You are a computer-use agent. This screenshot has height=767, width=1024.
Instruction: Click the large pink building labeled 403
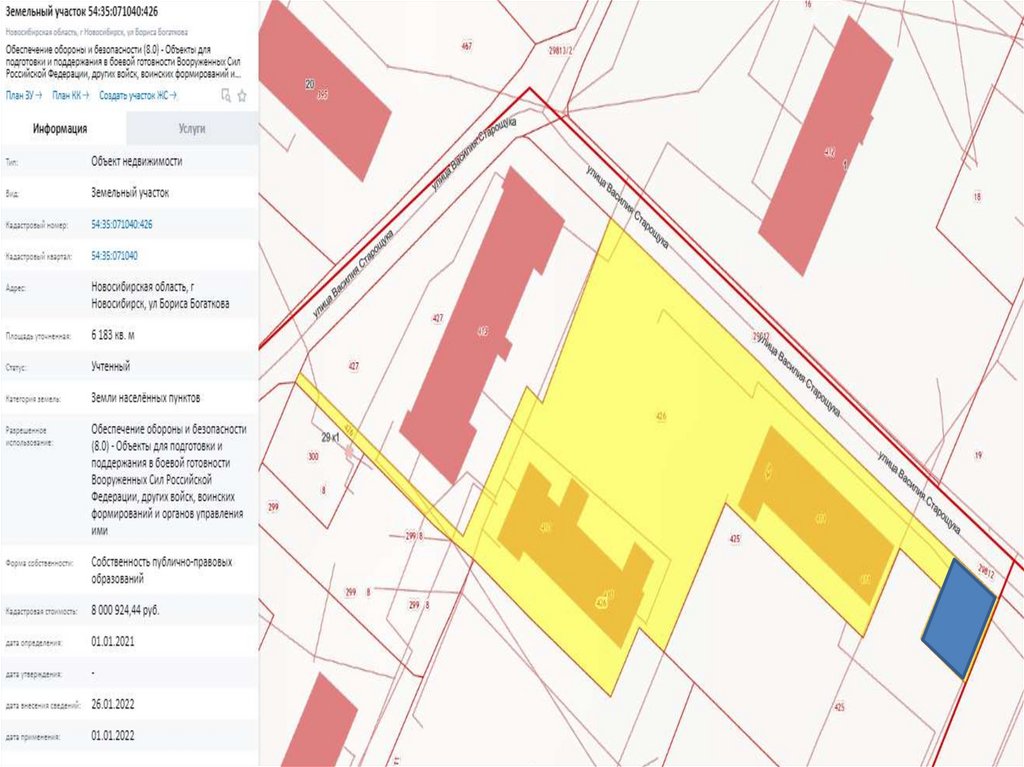[x=482, y=325]
